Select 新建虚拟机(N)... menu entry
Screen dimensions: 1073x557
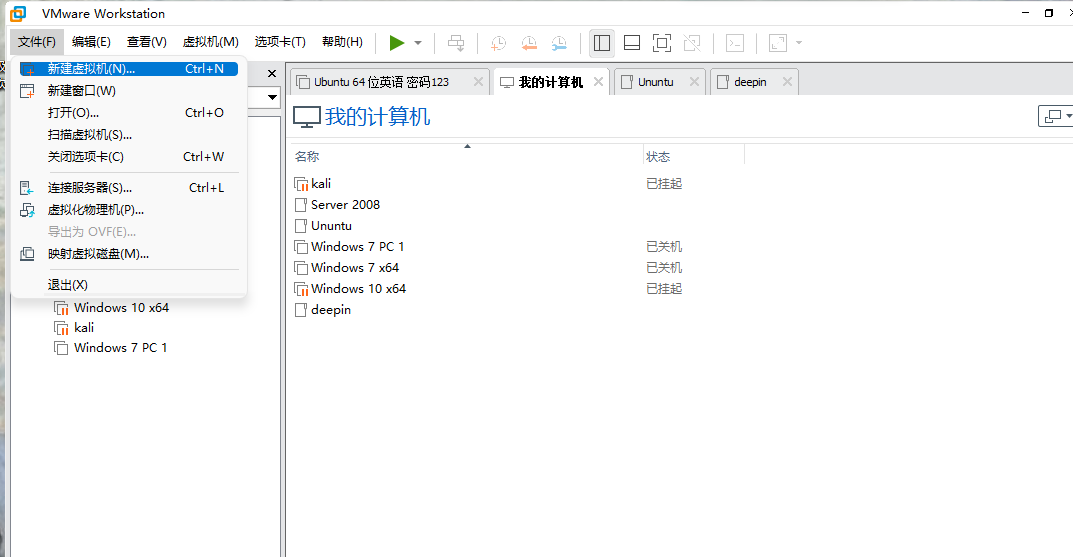click(129, 68)
